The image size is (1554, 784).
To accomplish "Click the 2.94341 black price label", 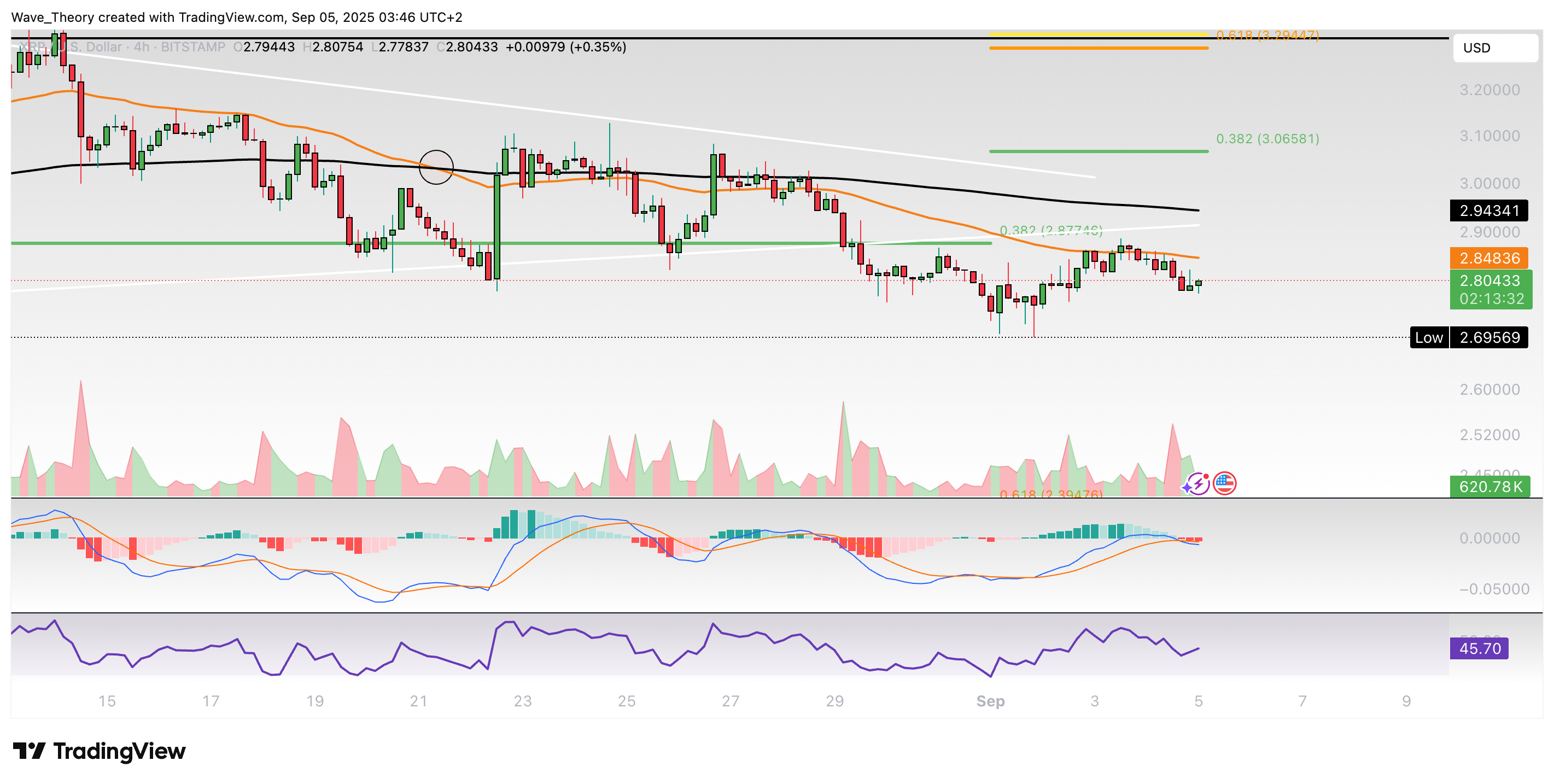I will (x=1488, y=210).
